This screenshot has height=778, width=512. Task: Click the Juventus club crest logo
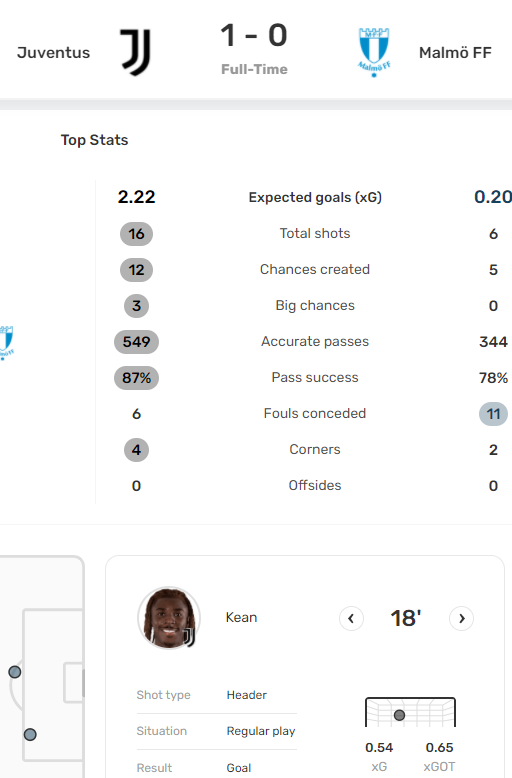pos(135,52)
